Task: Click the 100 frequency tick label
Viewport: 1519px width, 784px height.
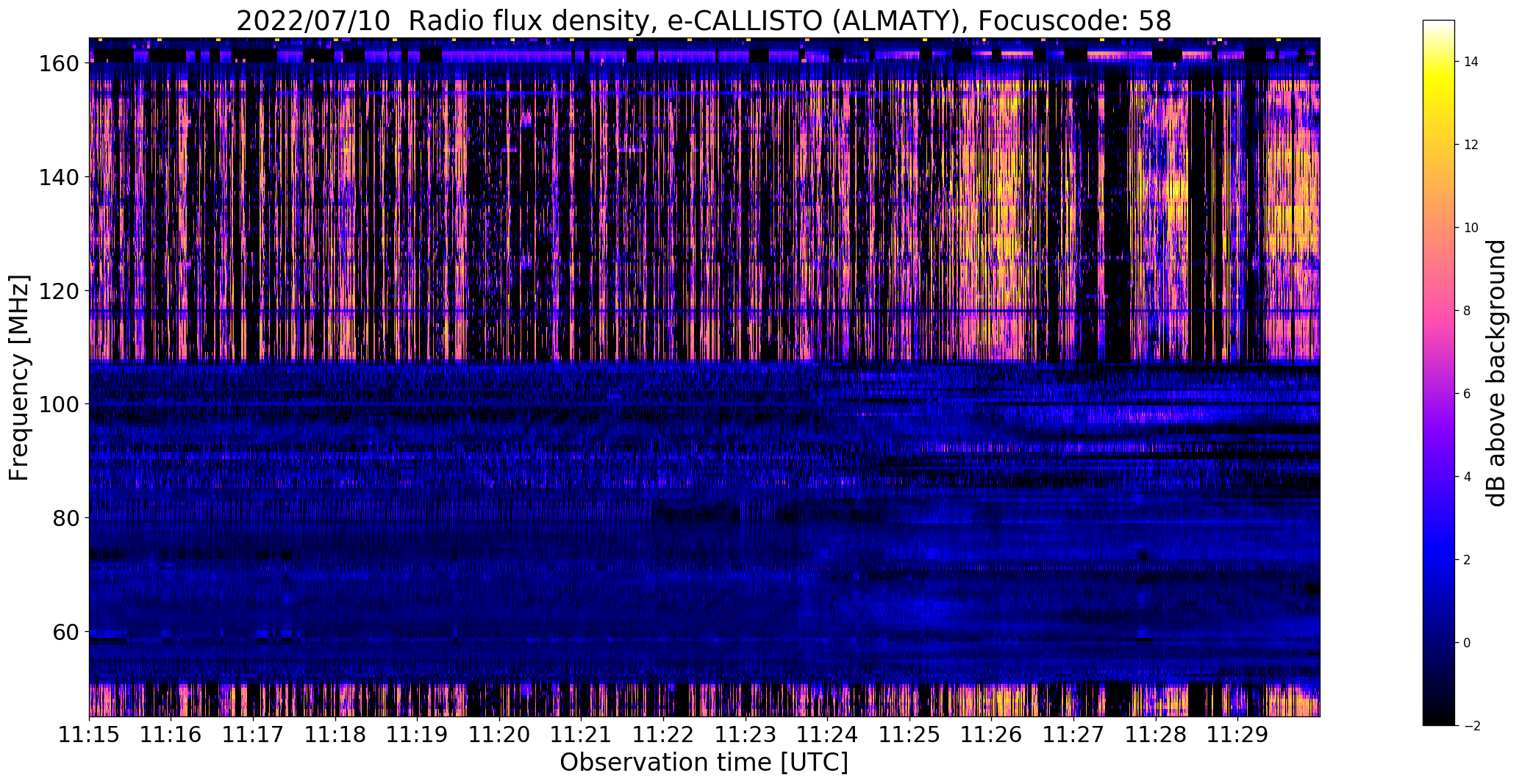Action: pos(59,404)
